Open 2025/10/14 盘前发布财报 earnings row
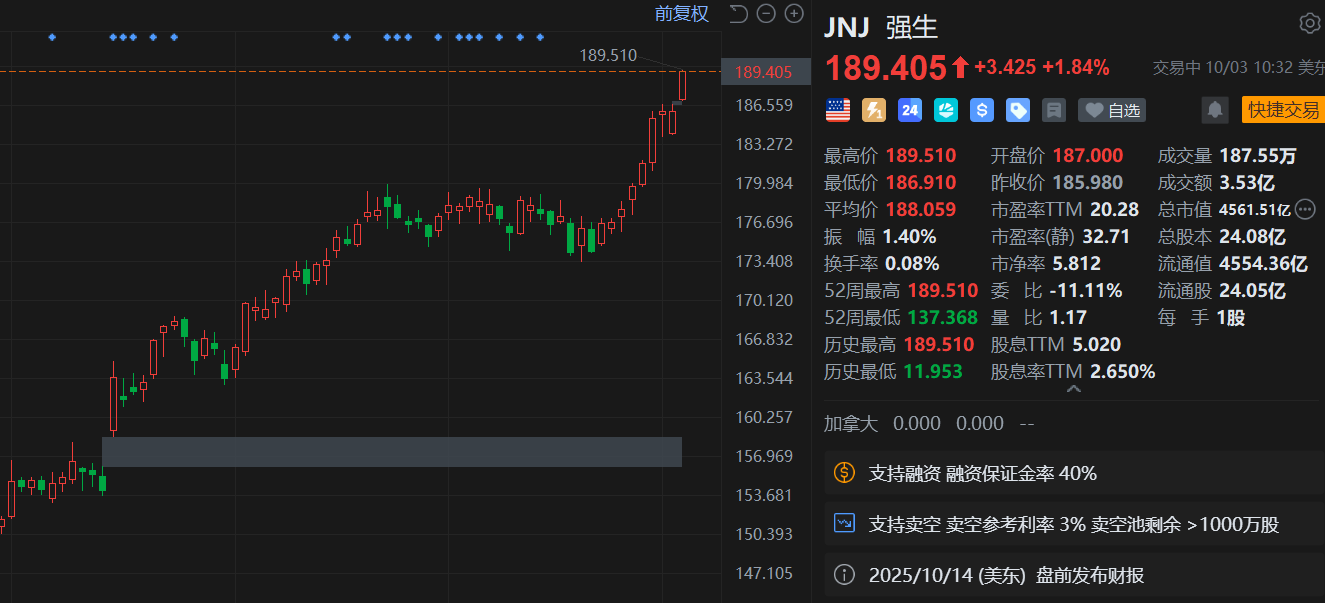1325x603 pixels. coord(1074,575)
